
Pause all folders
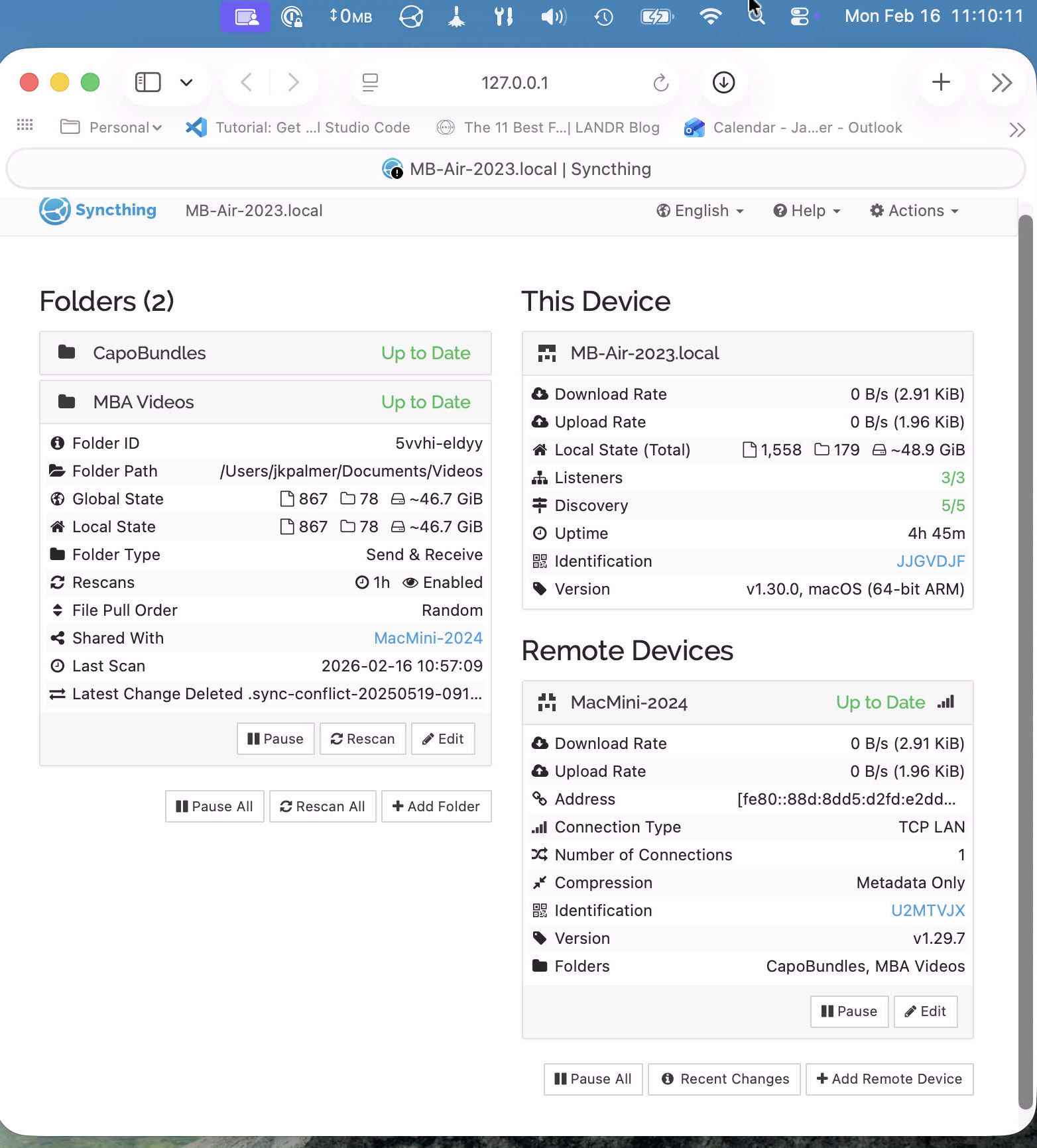[x=214, y=807]
